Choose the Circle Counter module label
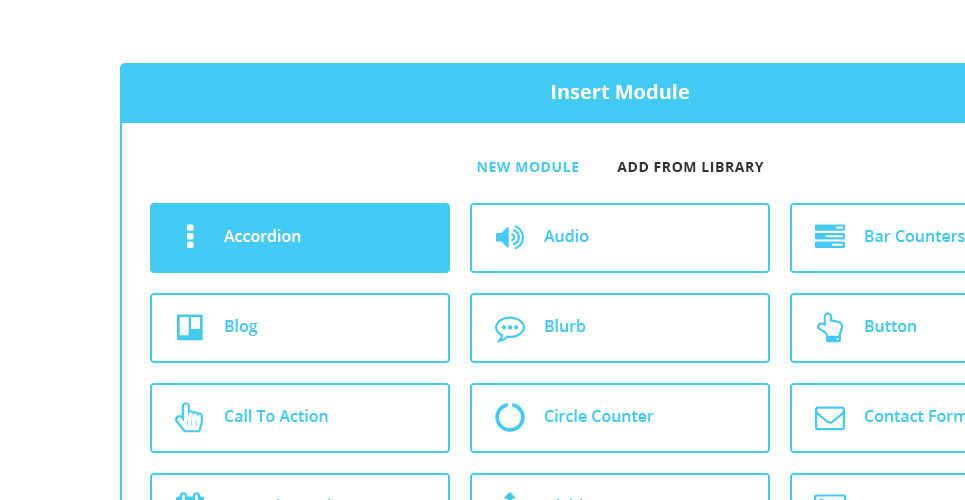 599,417
